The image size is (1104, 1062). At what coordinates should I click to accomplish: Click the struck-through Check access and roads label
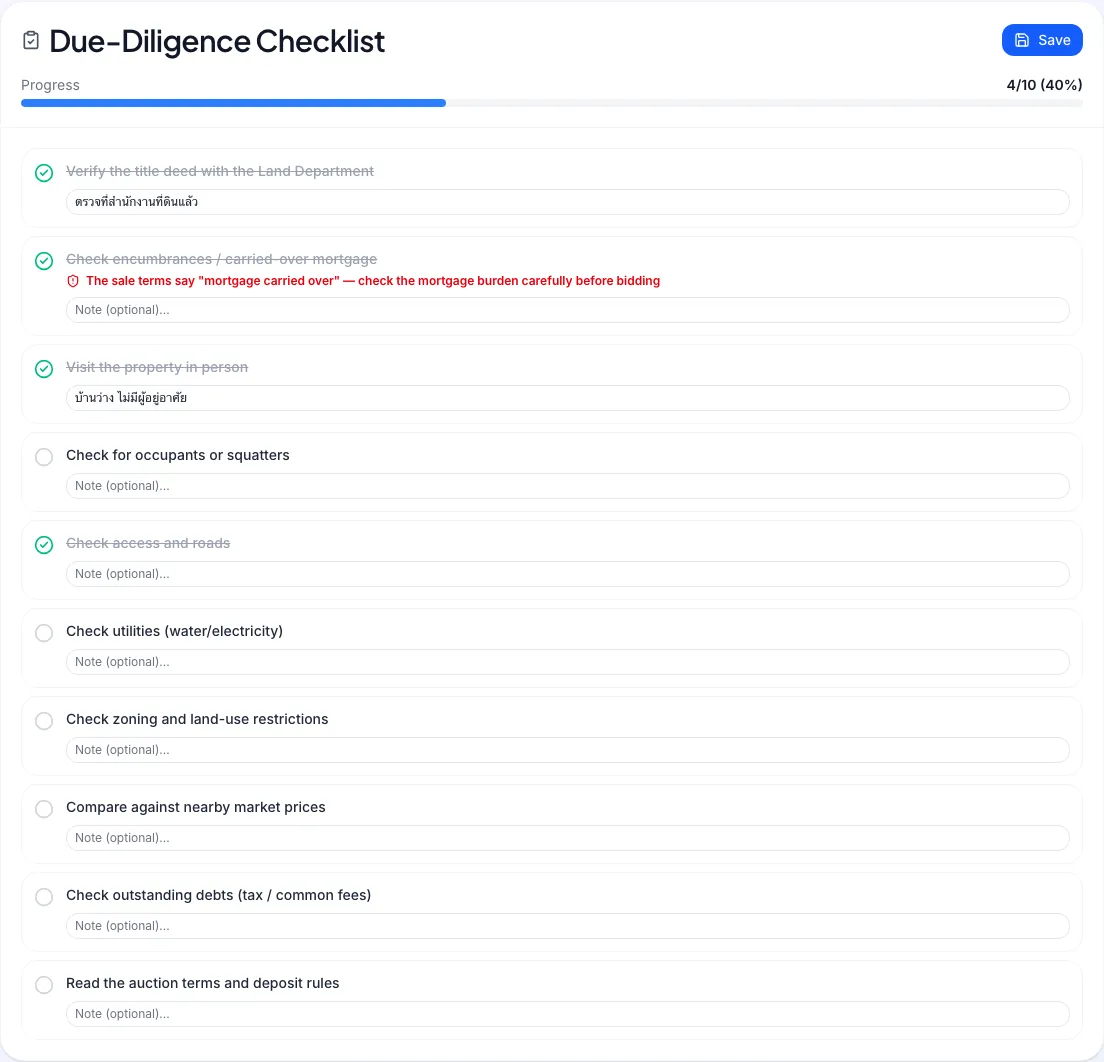[x=148, y=543]
